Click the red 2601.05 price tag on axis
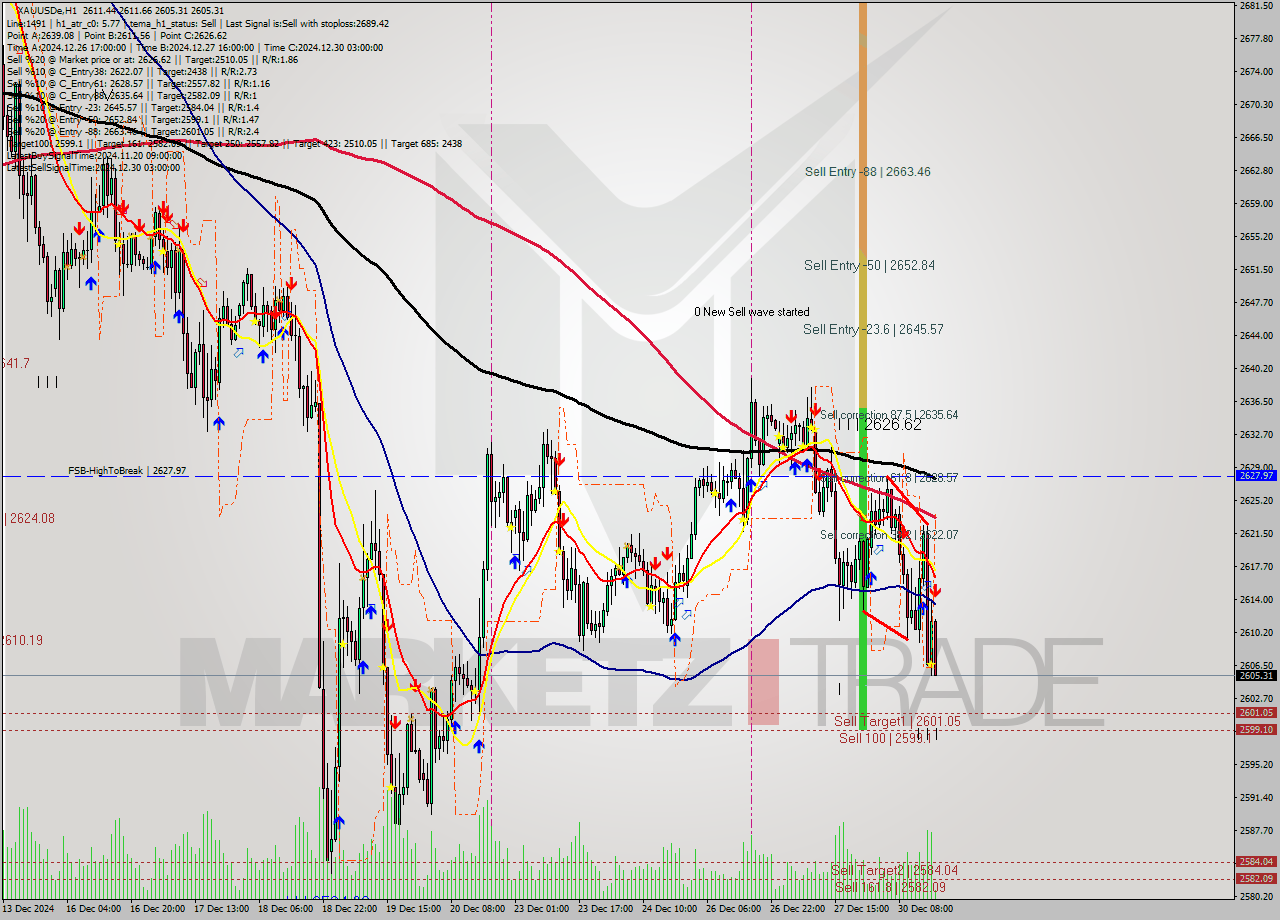 point(1256,713)
